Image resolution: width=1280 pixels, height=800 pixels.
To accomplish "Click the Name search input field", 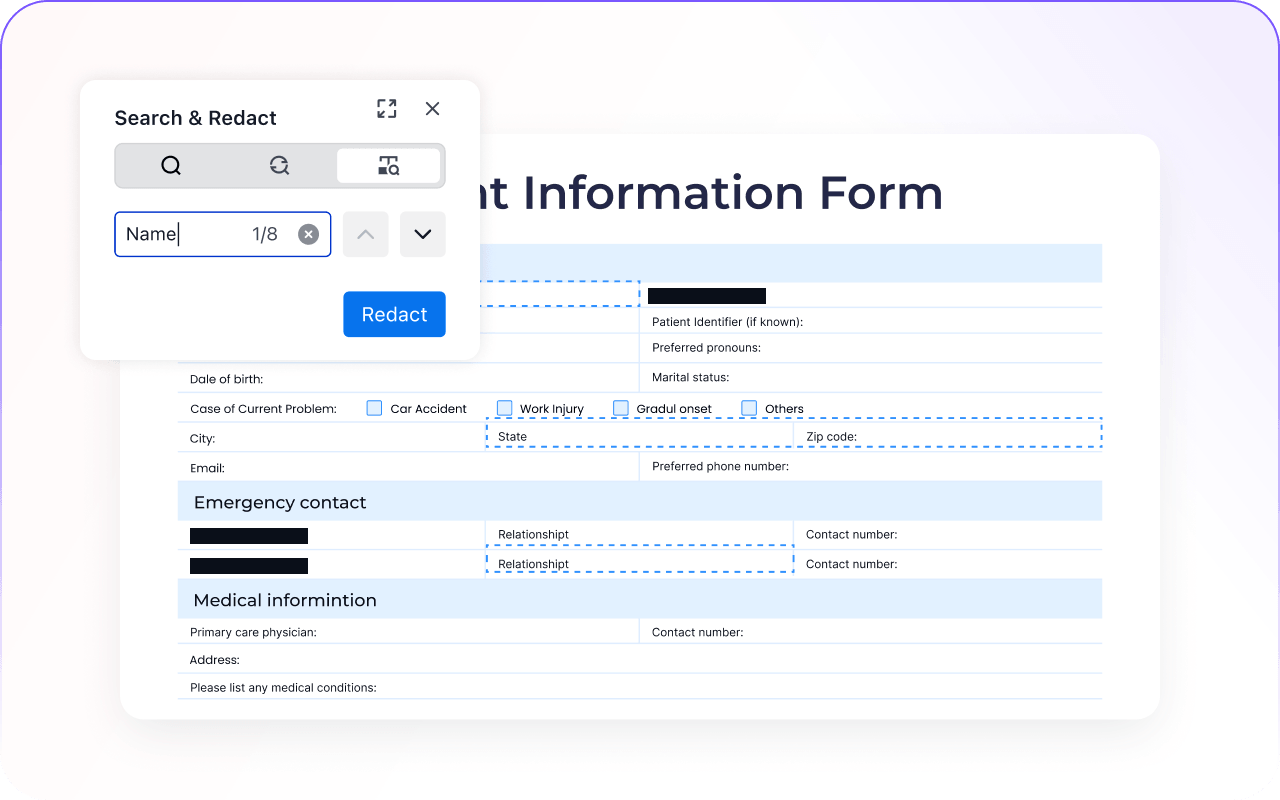I will click(223, 234).
